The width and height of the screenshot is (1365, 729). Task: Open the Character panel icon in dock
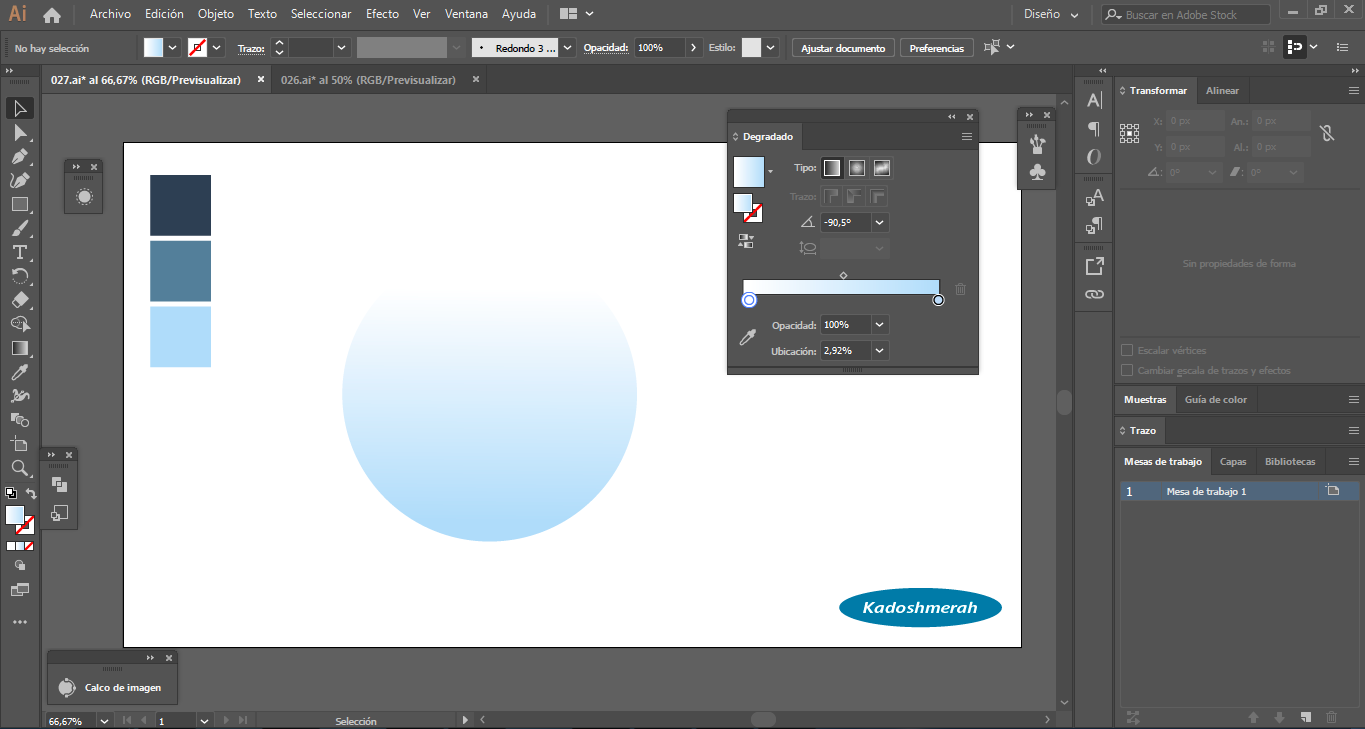point(1094,100)
